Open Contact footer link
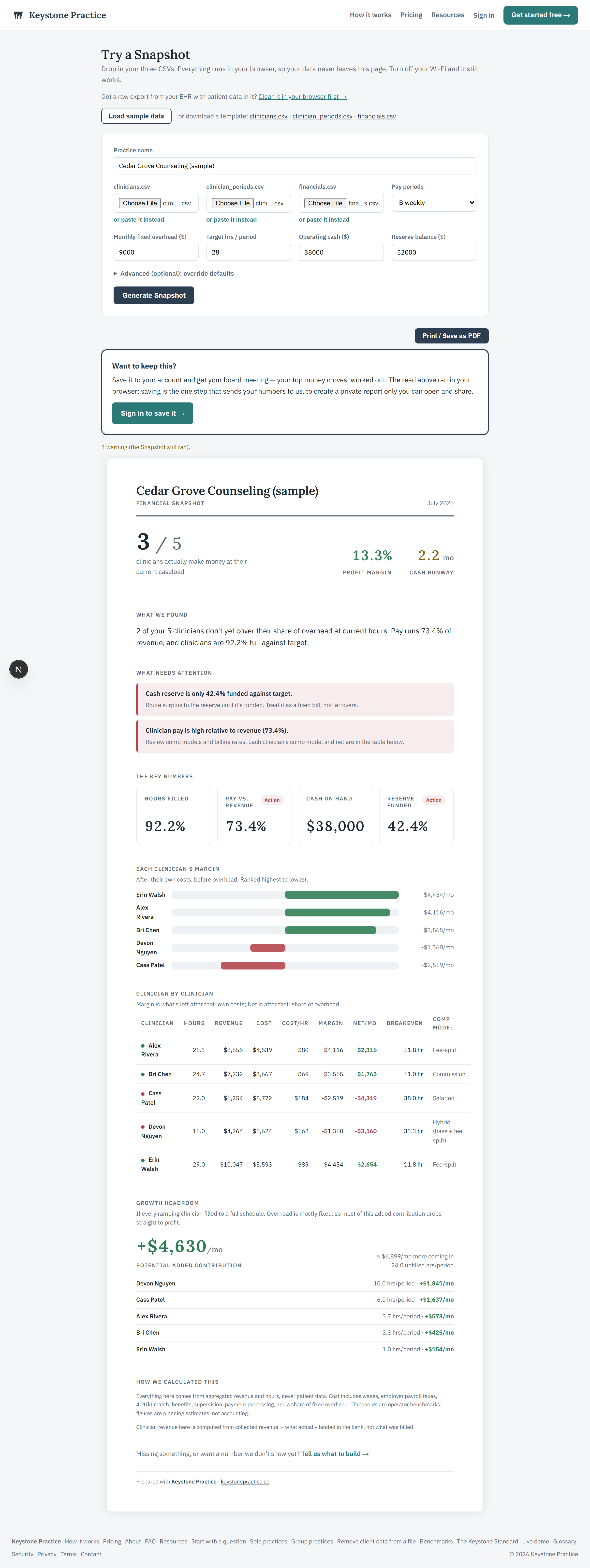This screenshot has width=590, height=1568. (91, 1554)
